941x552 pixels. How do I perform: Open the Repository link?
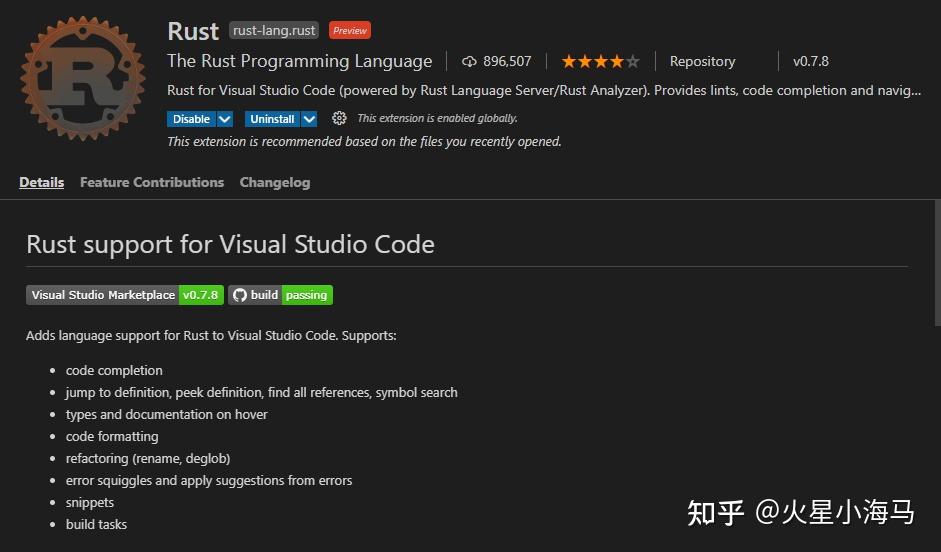pyautogui.click(x=702, y=61)
